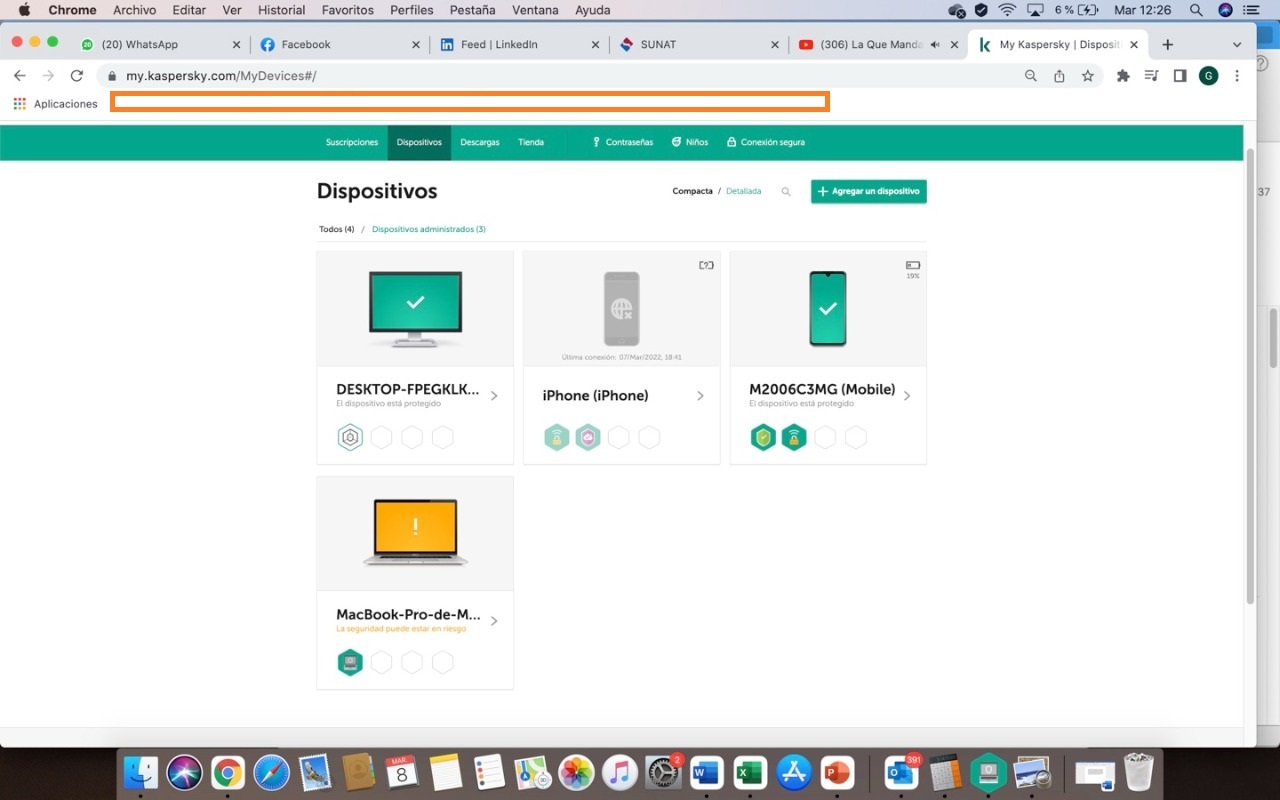
Task: Click the device search magnifier icon
Action: coord(786,191)
